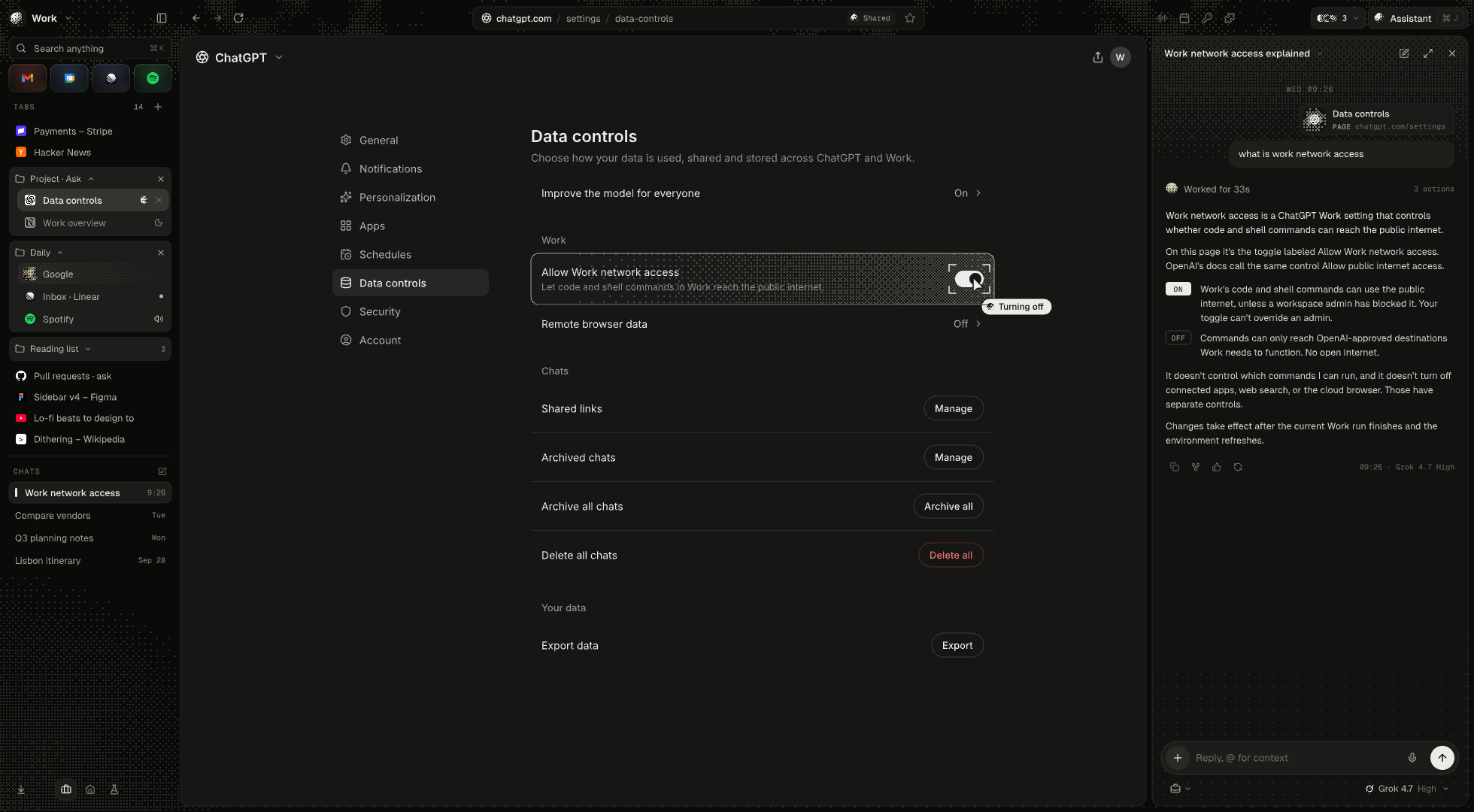Expand the assistant panel to fullscreen
The width and height of the screenshot is (1474, 812).
click(x=1428, y=53)
